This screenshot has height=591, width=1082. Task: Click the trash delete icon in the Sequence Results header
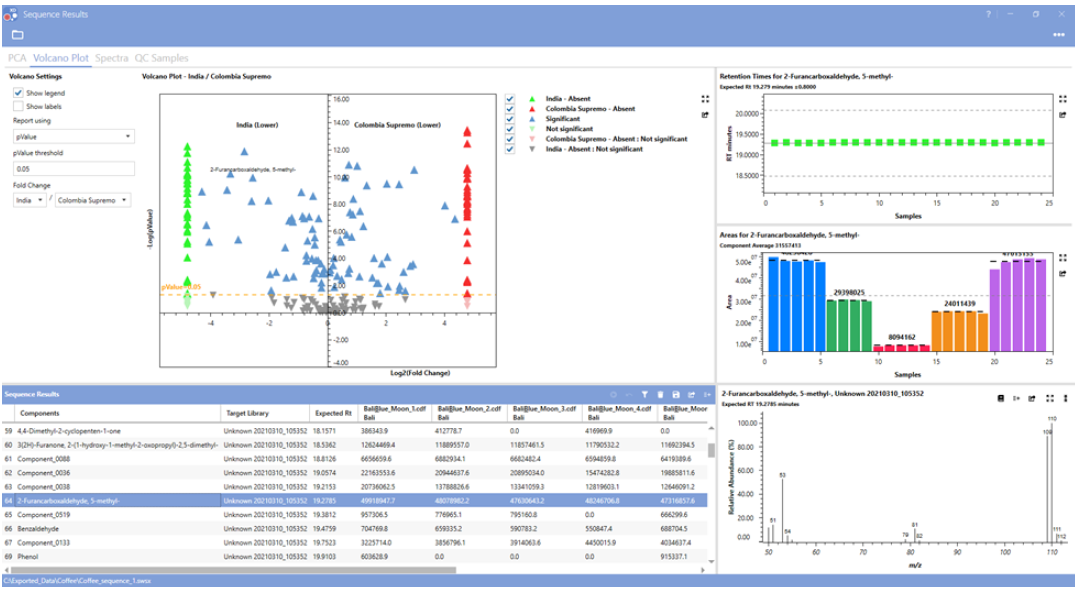point(660,395)
